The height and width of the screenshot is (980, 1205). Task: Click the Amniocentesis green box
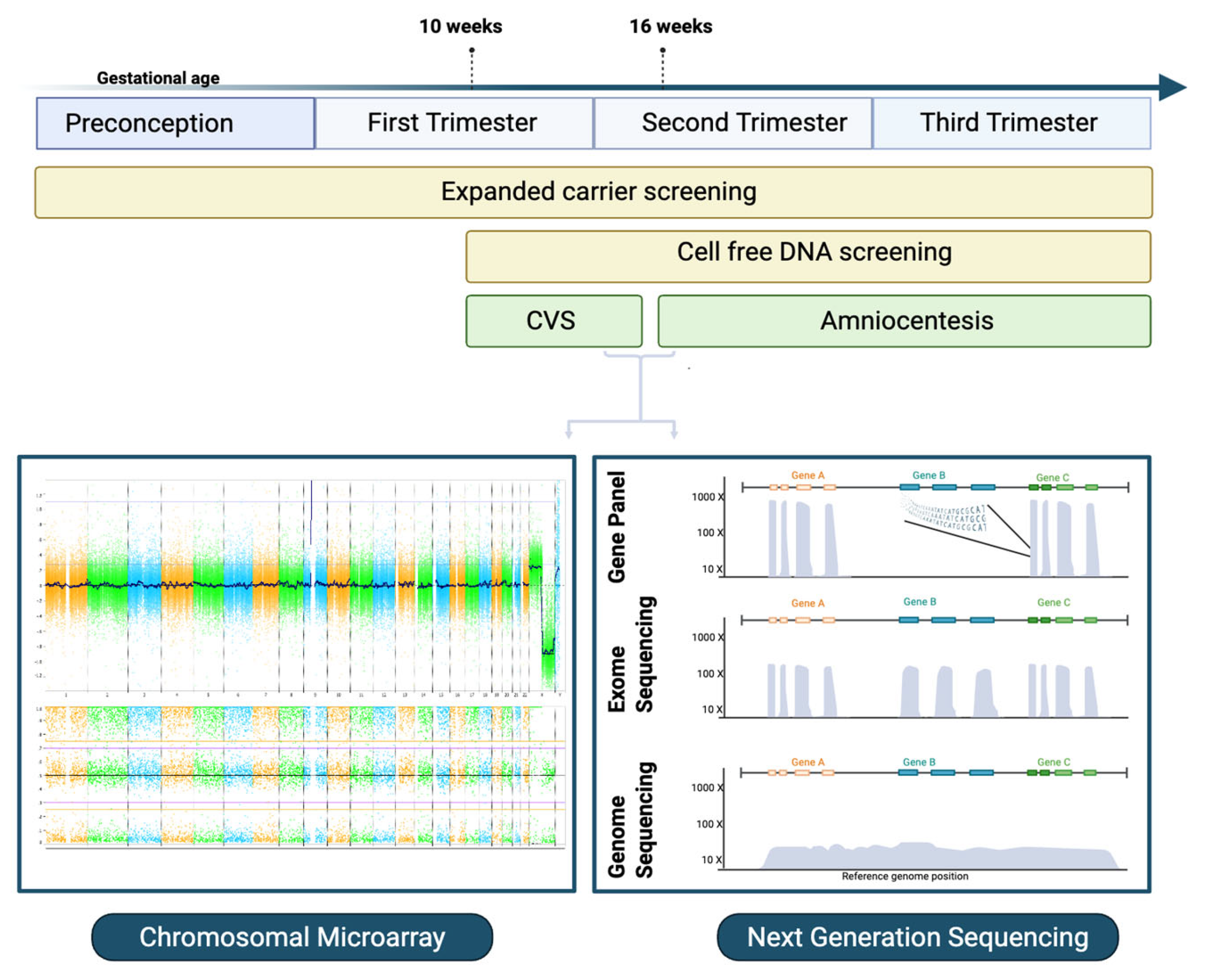coord(904,321)
